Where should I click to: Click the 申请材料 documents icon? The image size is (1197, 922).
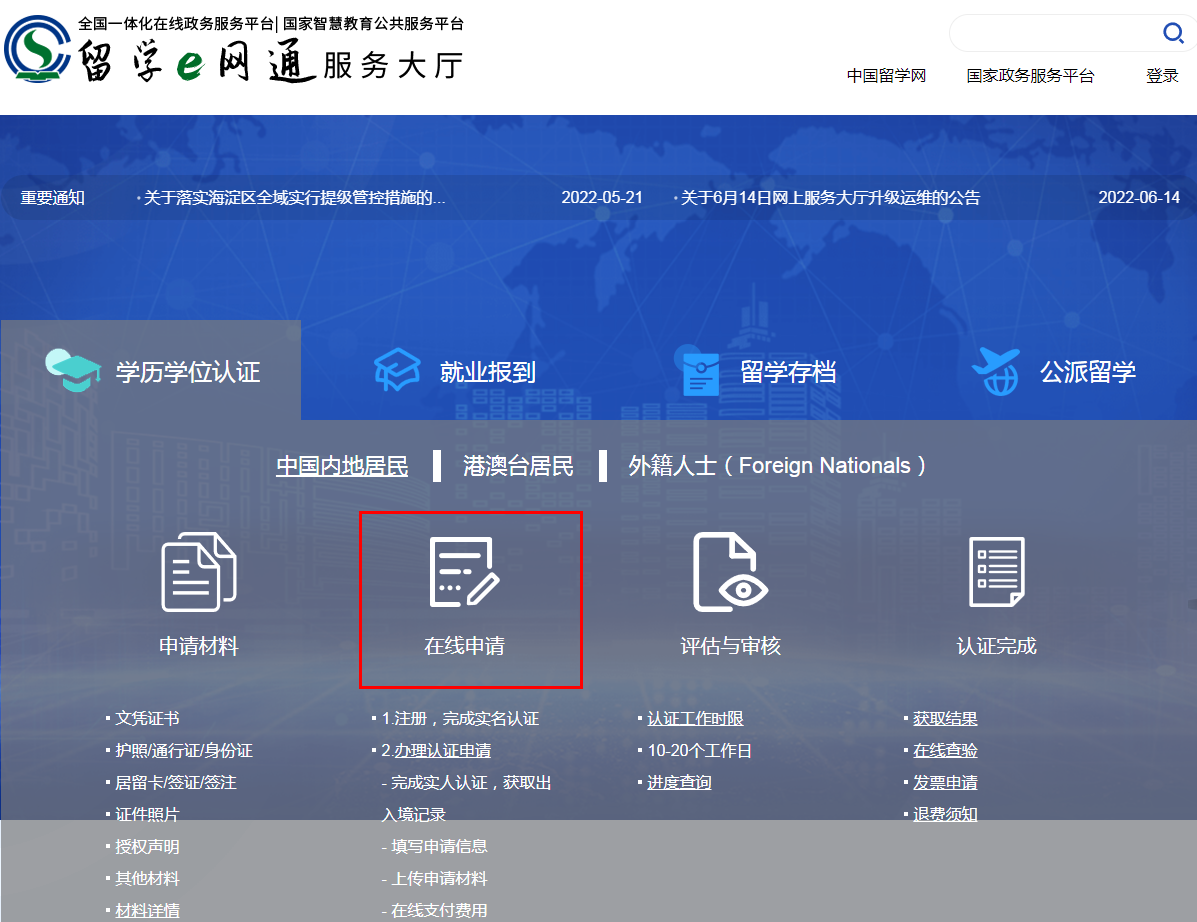tap(199, 572)
